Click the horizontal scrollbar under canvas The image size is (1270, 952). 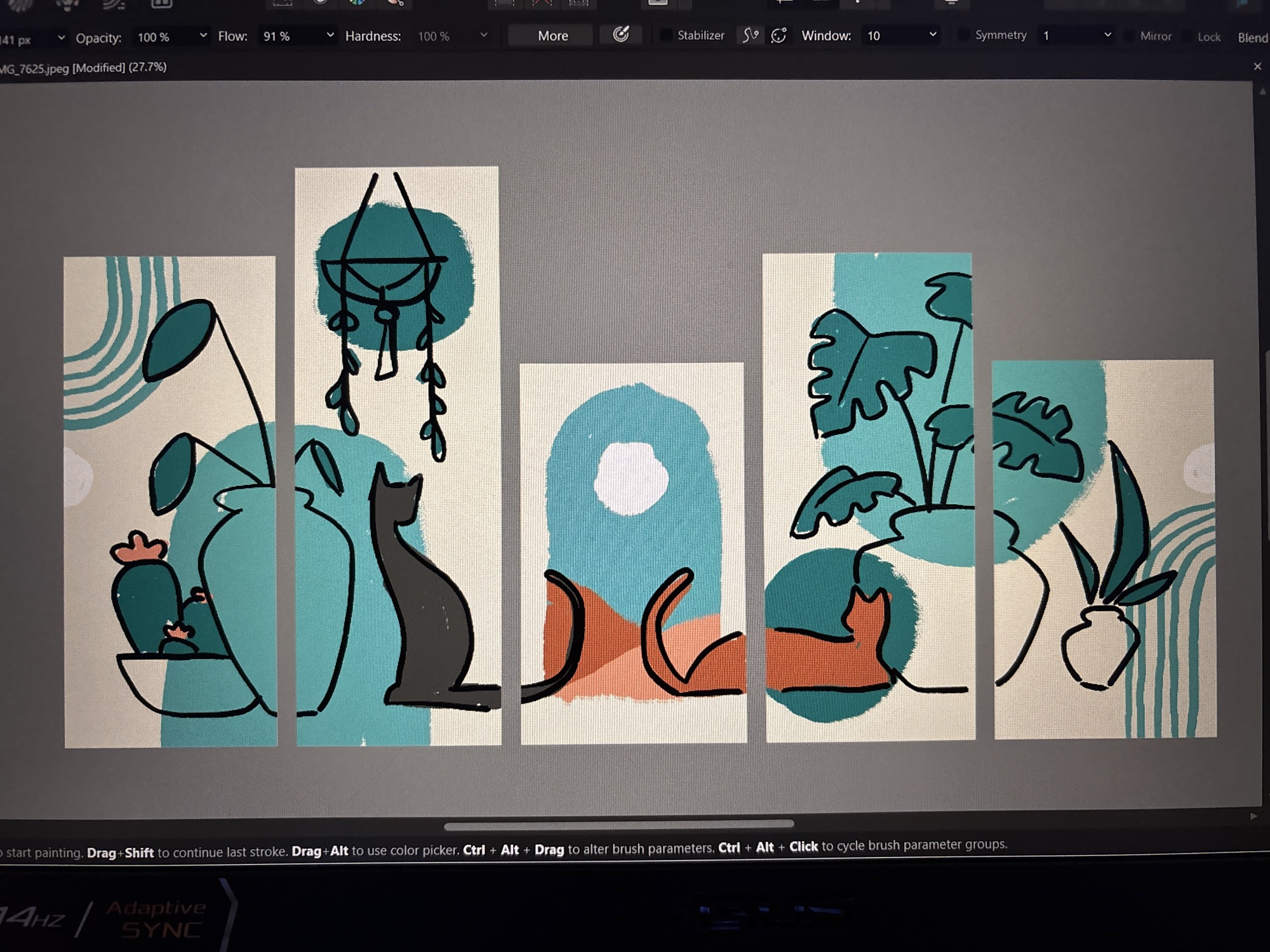(618, 825)
